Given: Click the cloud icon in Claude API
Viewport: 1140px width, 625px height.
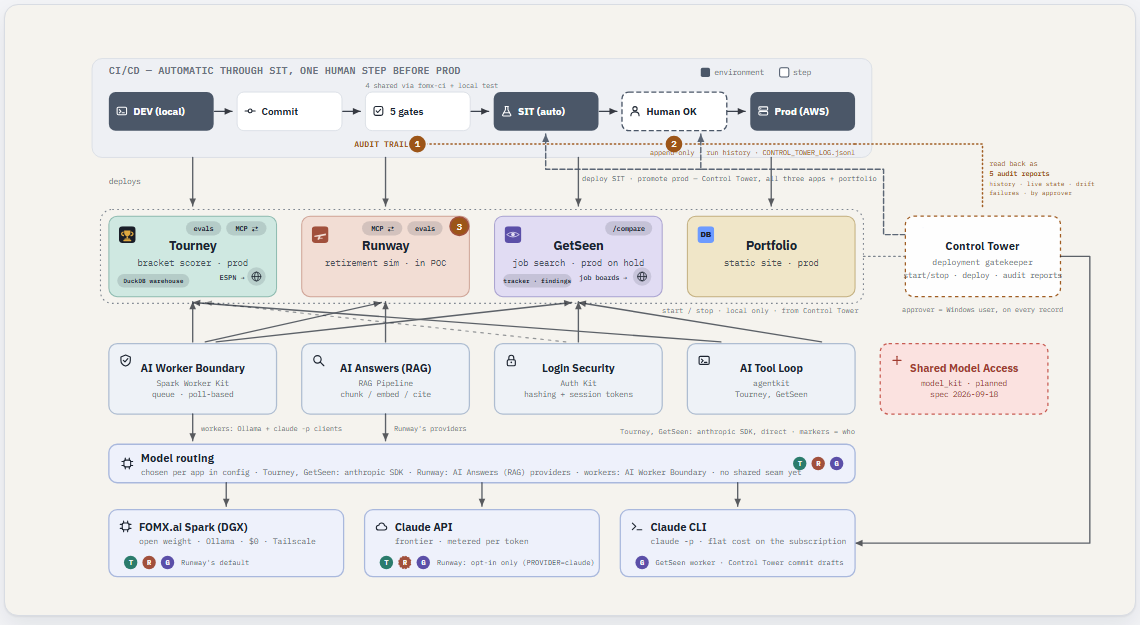Looking at the screenshot, I should (x=381, y=527).
